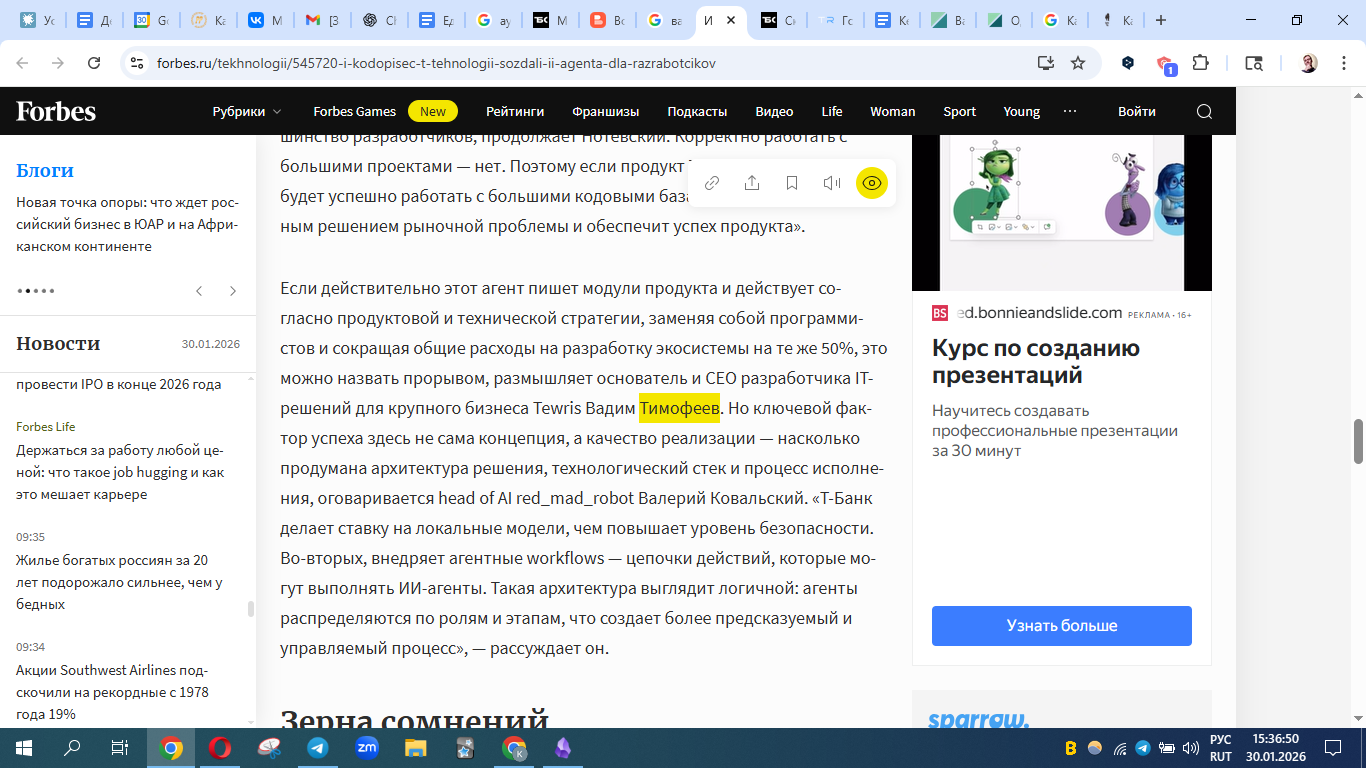1366x768 pixels.
Task: Reload the page in Chrome
Action: [94, 63]
